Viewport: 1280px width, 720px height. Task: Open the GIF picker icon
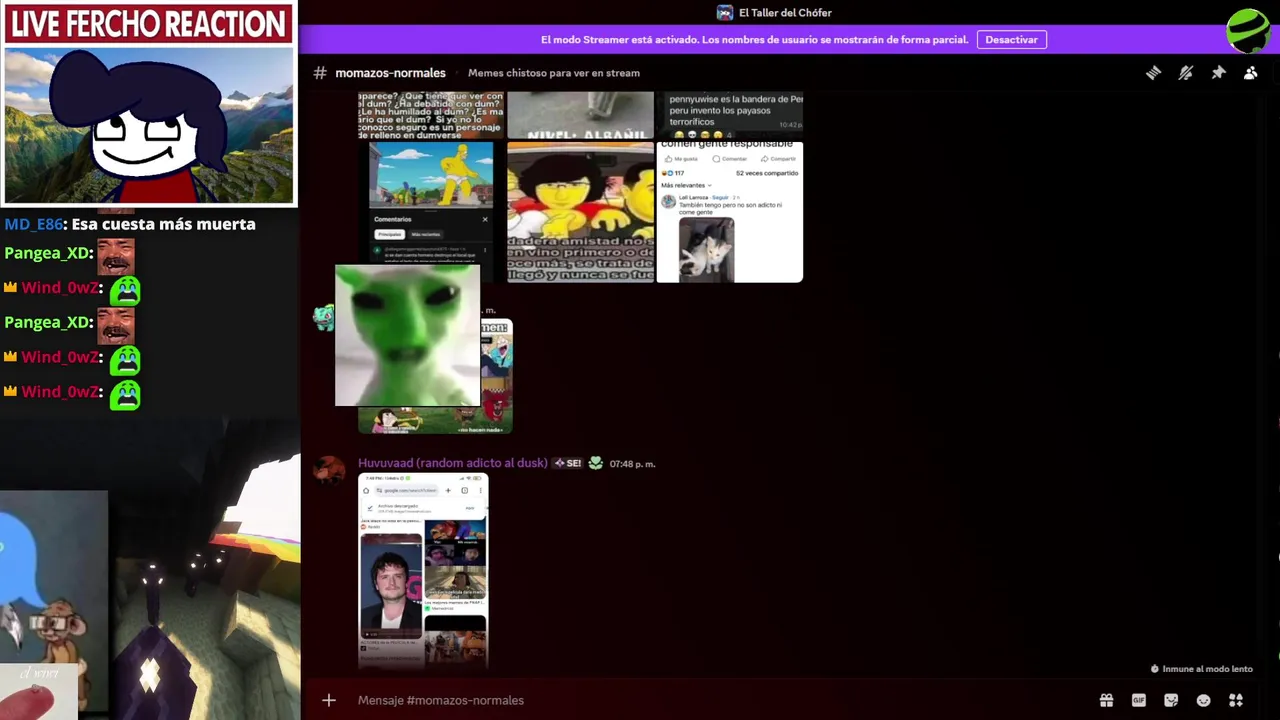click(x=1138, y=700)
